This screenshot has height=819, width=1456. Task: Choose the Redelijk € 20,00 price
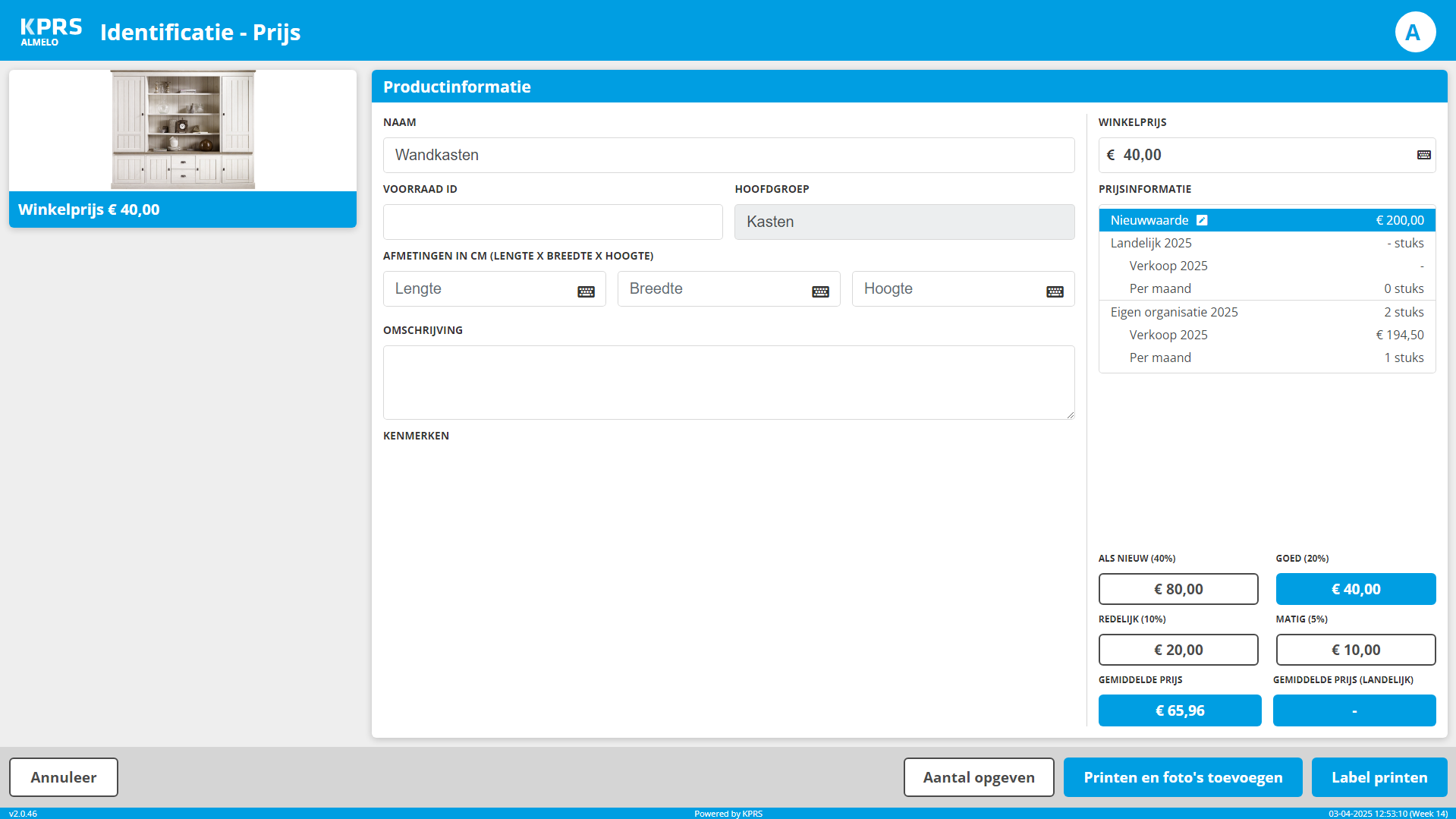coord(1178,650)
